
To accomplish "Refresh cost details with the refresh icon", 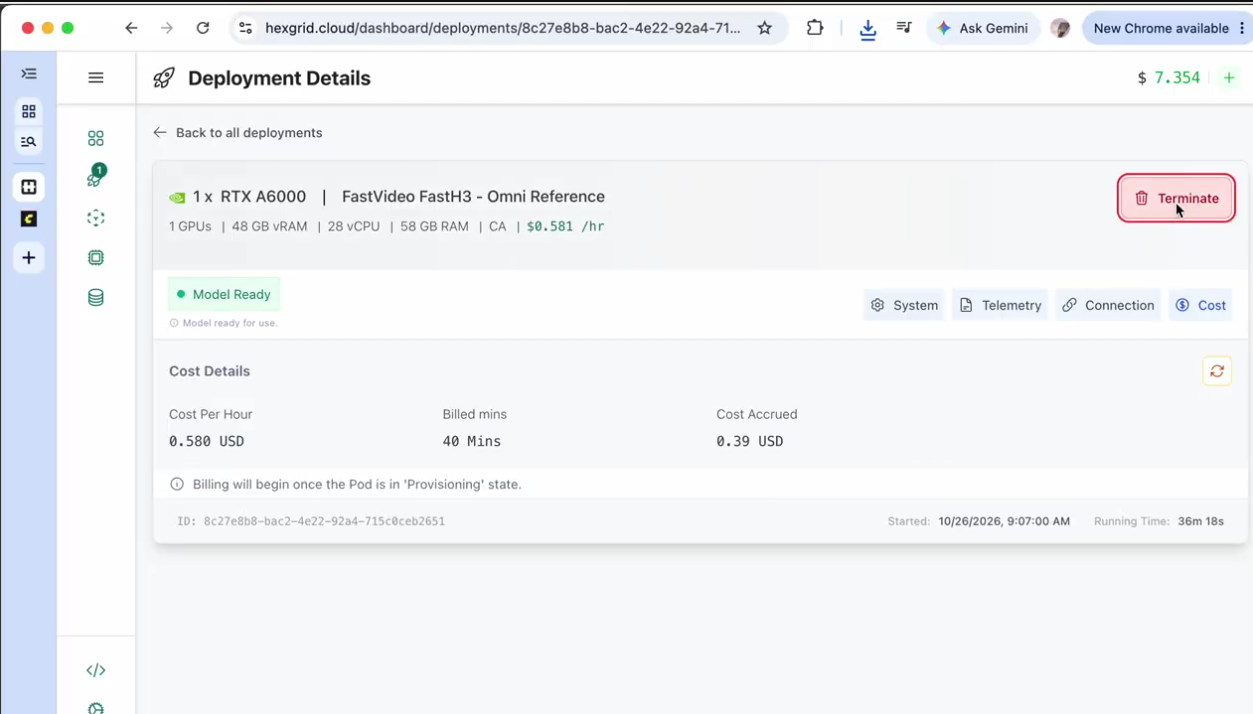I will pos(1217,371).
